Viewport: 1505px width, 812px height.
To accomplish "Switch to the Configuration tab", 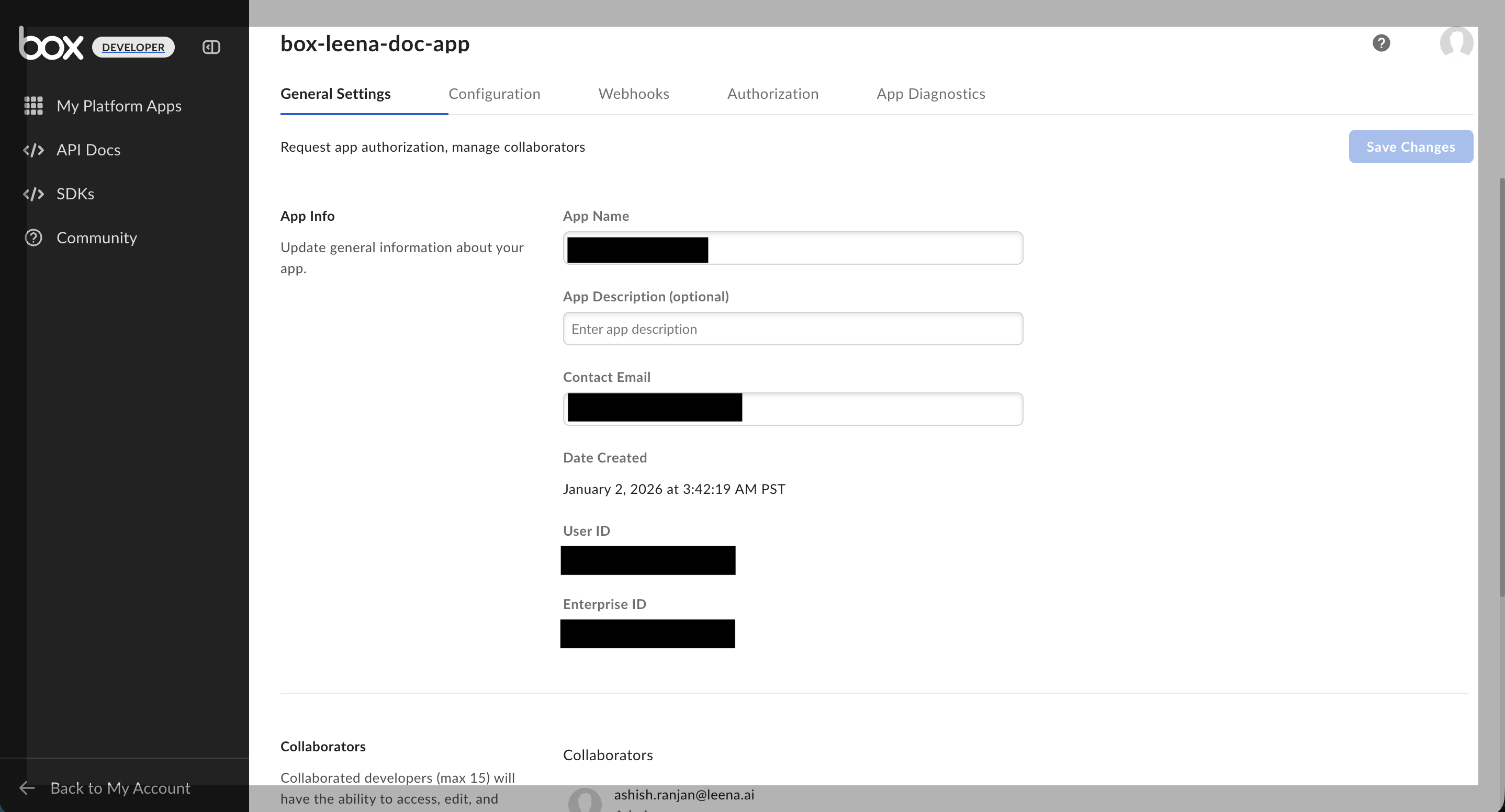I will pyautogui.click(x=495, y=94).
